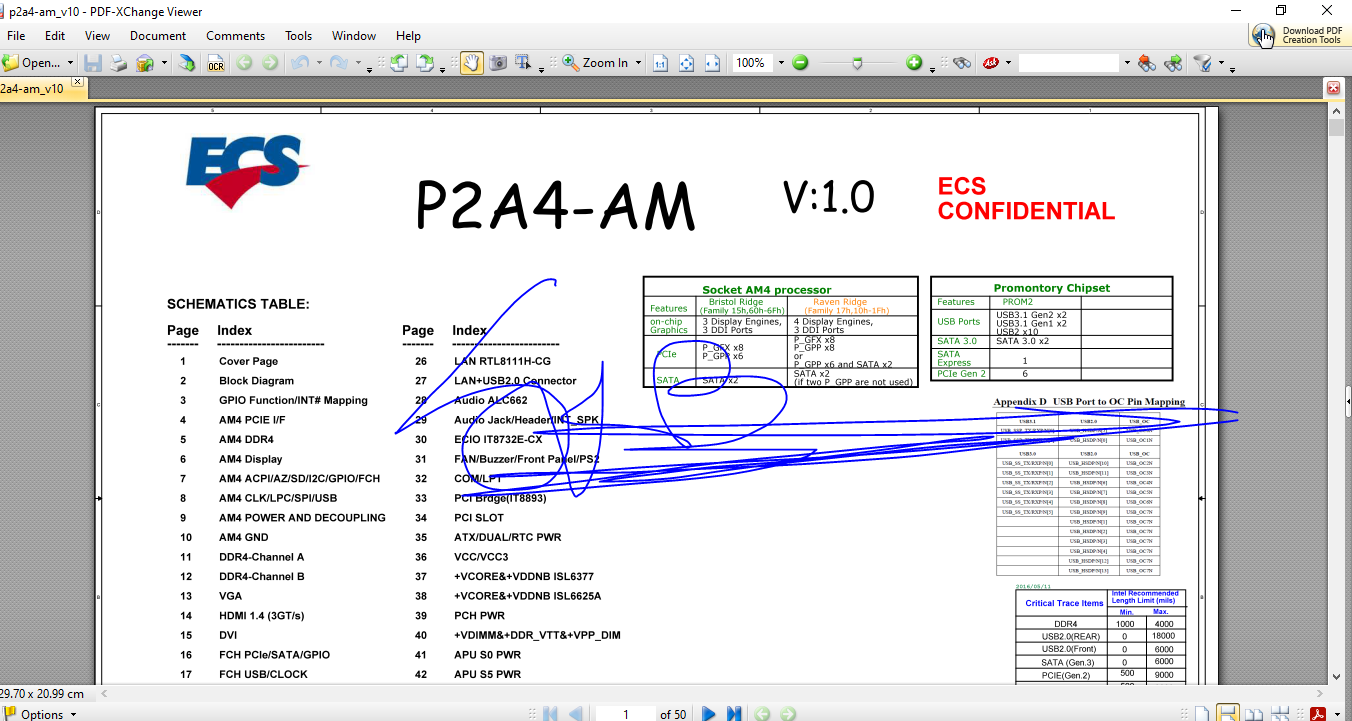Select the Hand tool
This screenshot has width=1352, height=721.
470,63
